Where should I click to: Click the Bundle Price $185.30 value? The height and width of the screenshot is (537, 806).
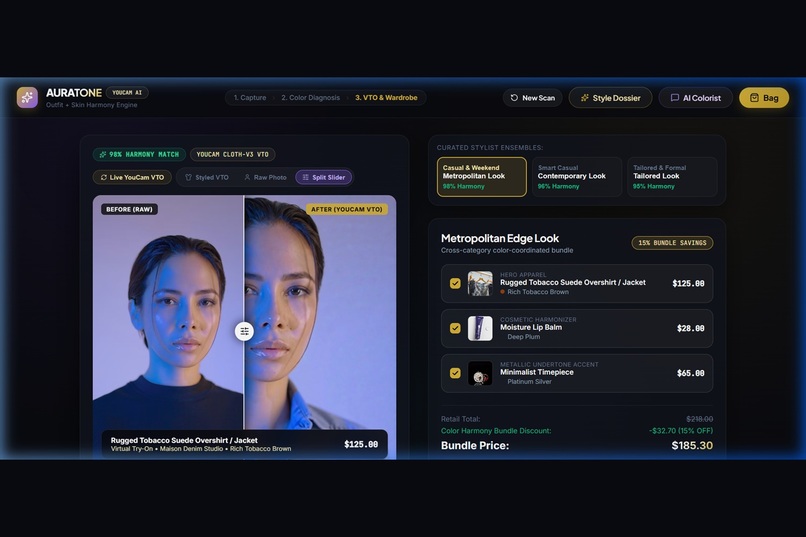point(692,446)
